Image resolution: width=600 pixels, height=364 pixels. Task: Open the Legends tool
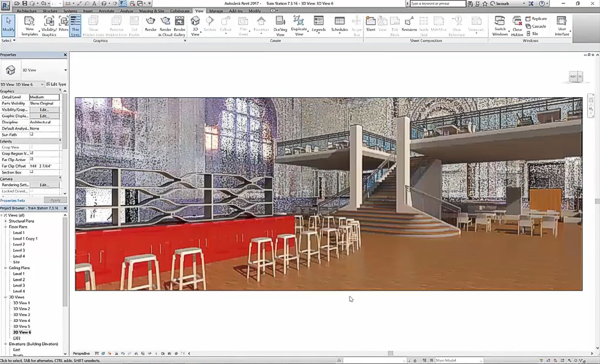(x=318, y=24)
